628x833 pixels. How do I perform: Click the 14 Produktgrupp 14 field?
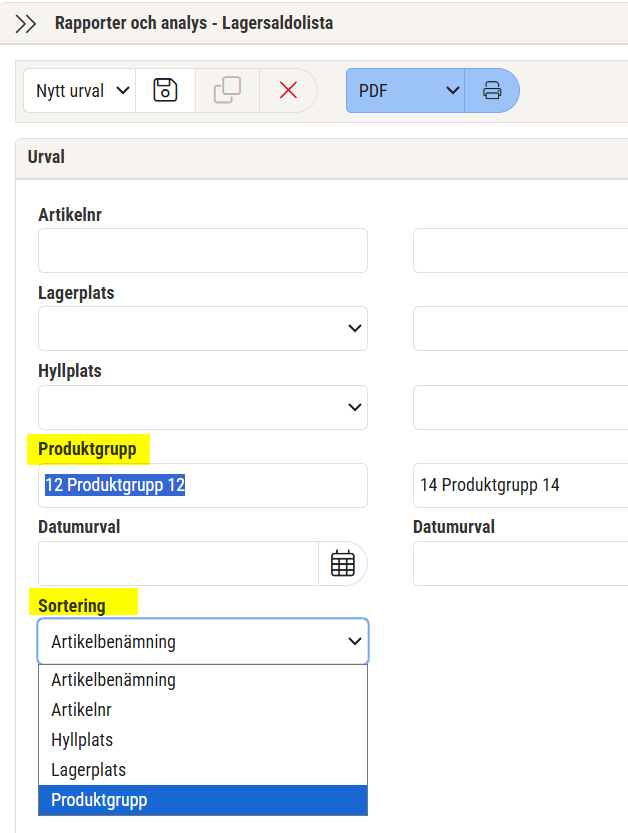[519, 485]
